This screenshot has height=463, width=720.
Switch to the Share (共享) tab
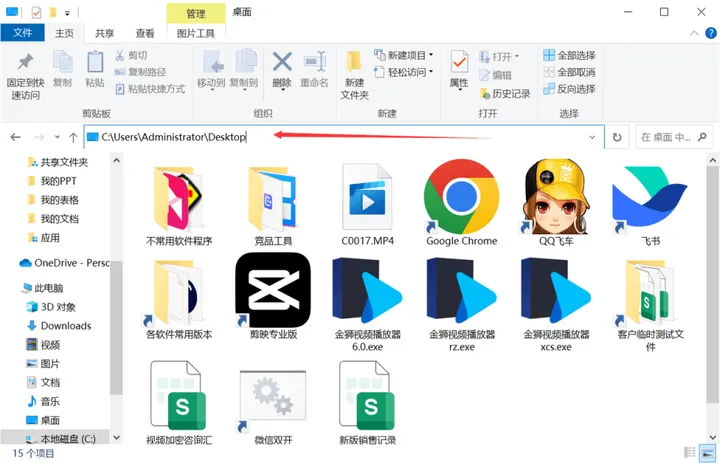point(105,33)
